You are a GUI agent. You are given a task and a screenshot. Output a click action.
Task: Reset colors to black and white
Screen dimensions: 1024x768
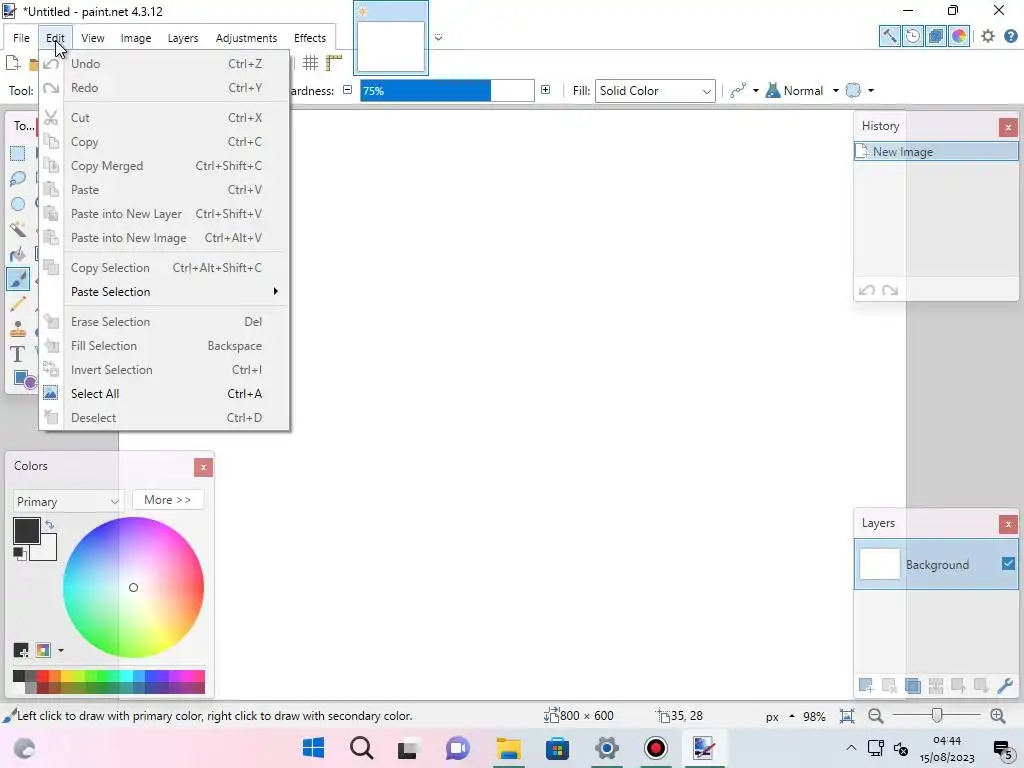tap(19, 554)
